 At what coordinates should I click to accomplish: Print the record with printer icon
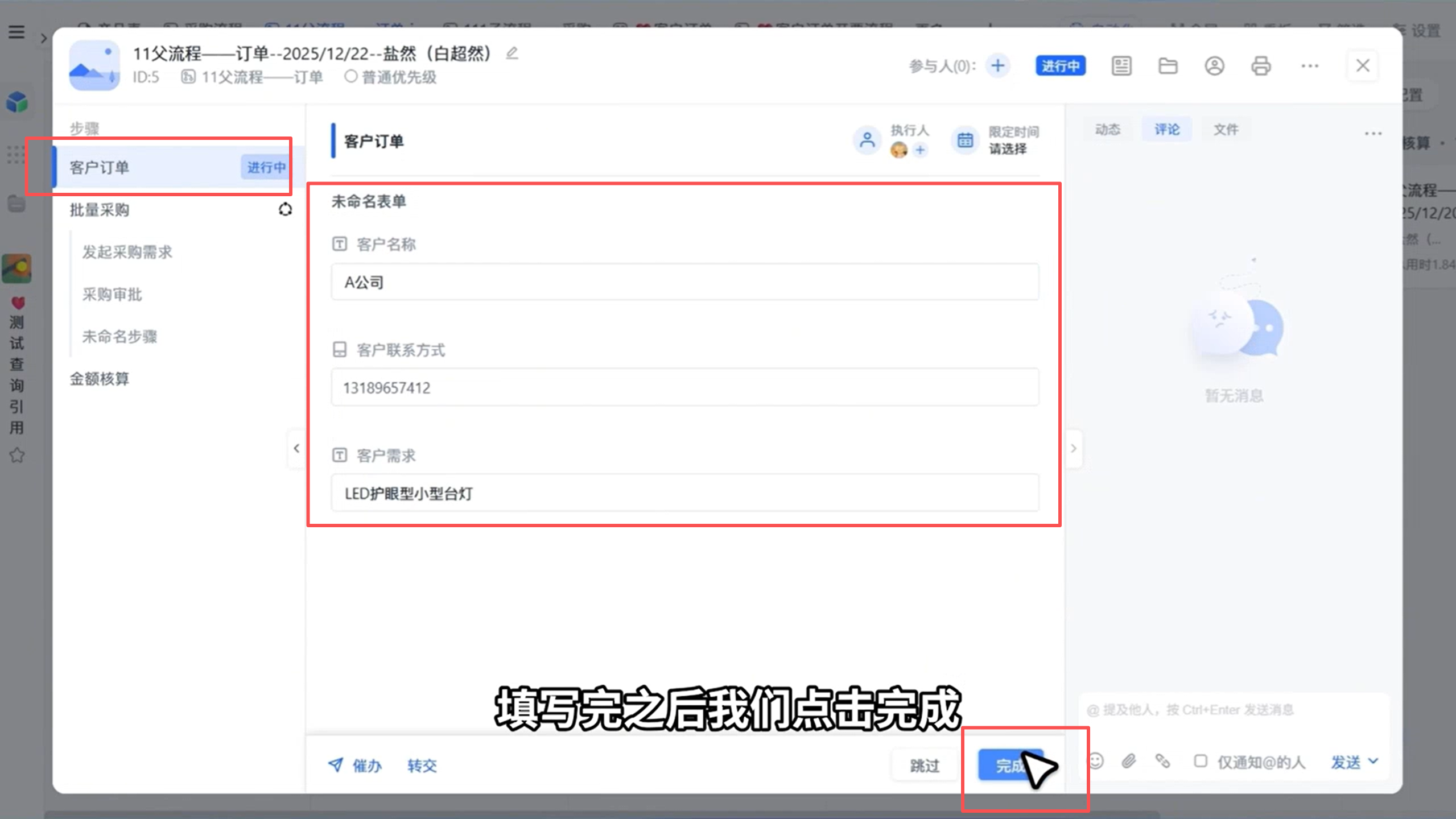pyautogui.click(x=1261, y=66)
